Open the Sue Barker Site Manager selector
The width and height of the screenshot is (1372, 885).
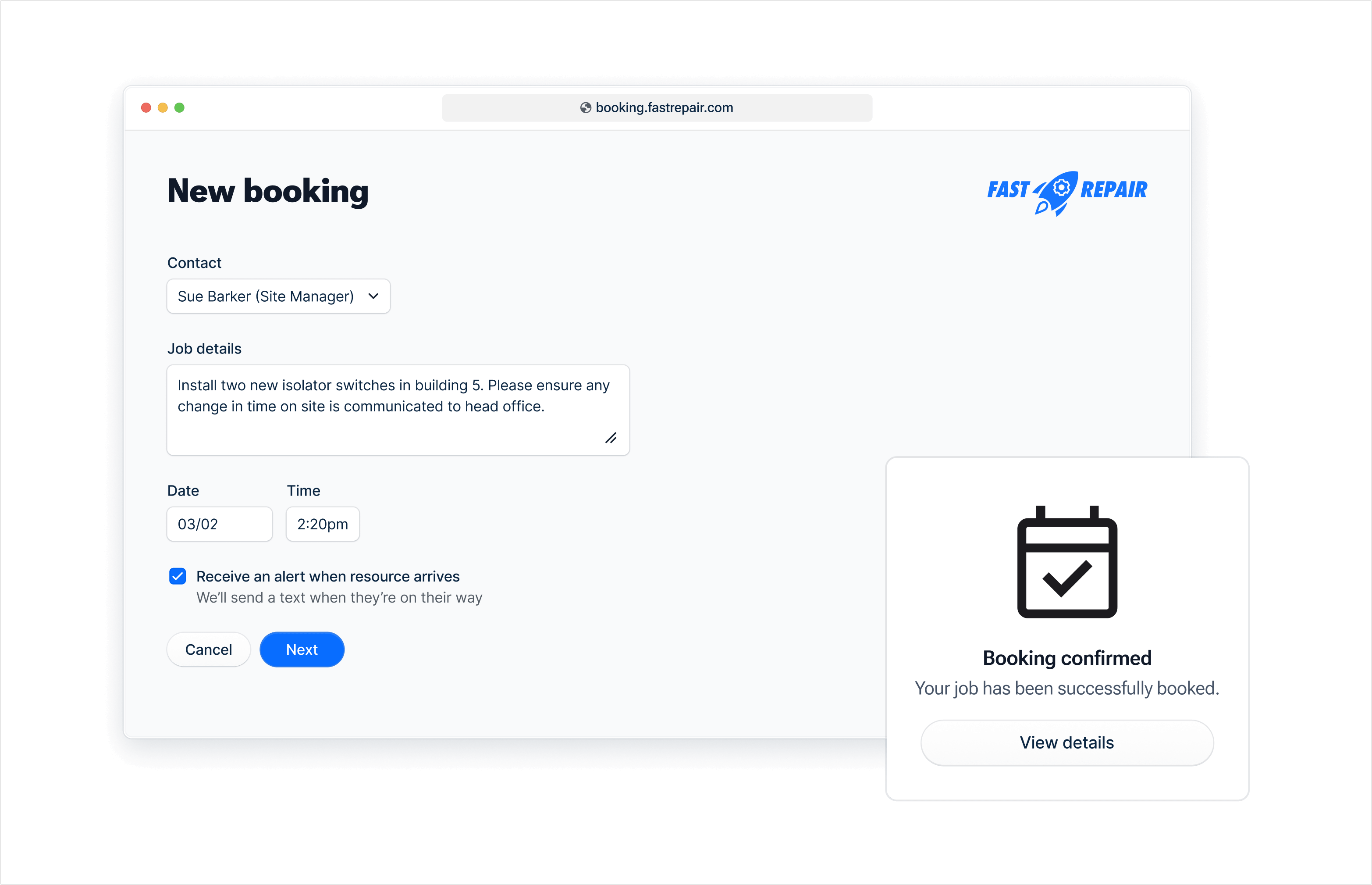tap(277, 296)
